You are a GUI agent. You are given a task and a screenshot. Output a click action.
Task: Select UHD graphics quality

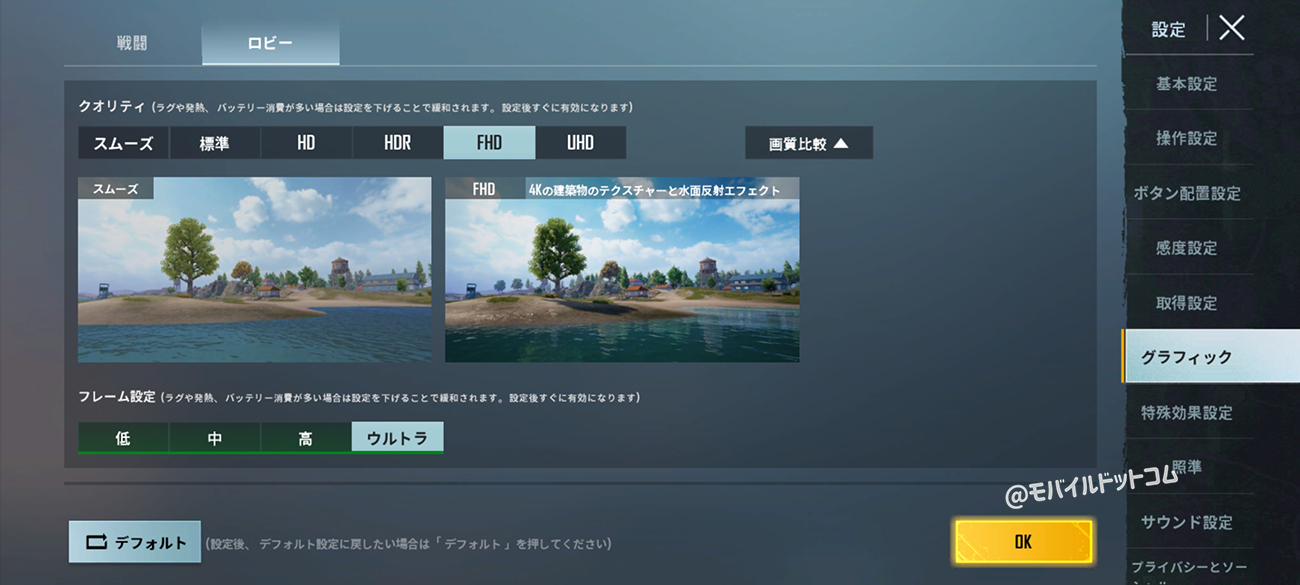pyautogui.click(x=581, y=143)
